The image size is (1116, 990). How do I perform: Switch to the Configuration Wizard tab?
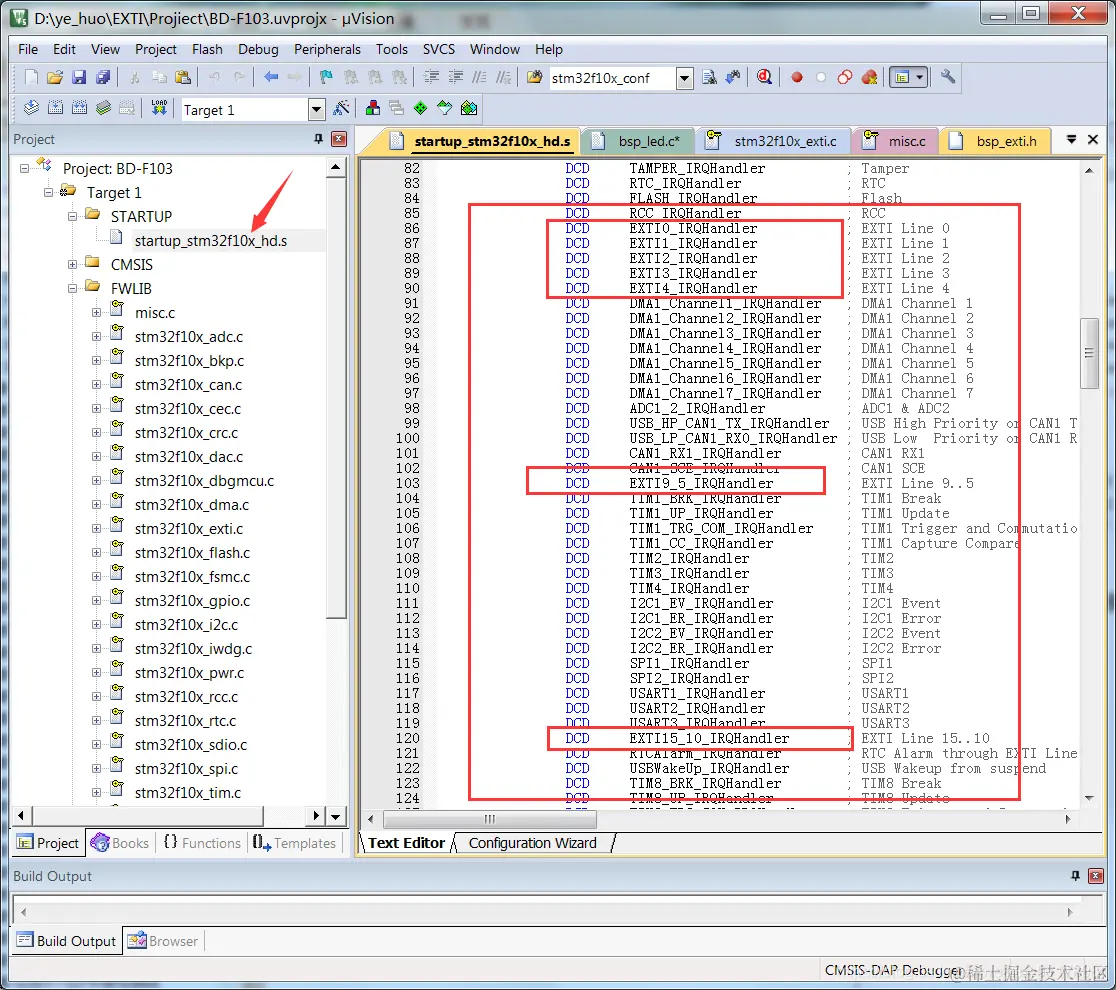tap(532, 843)
